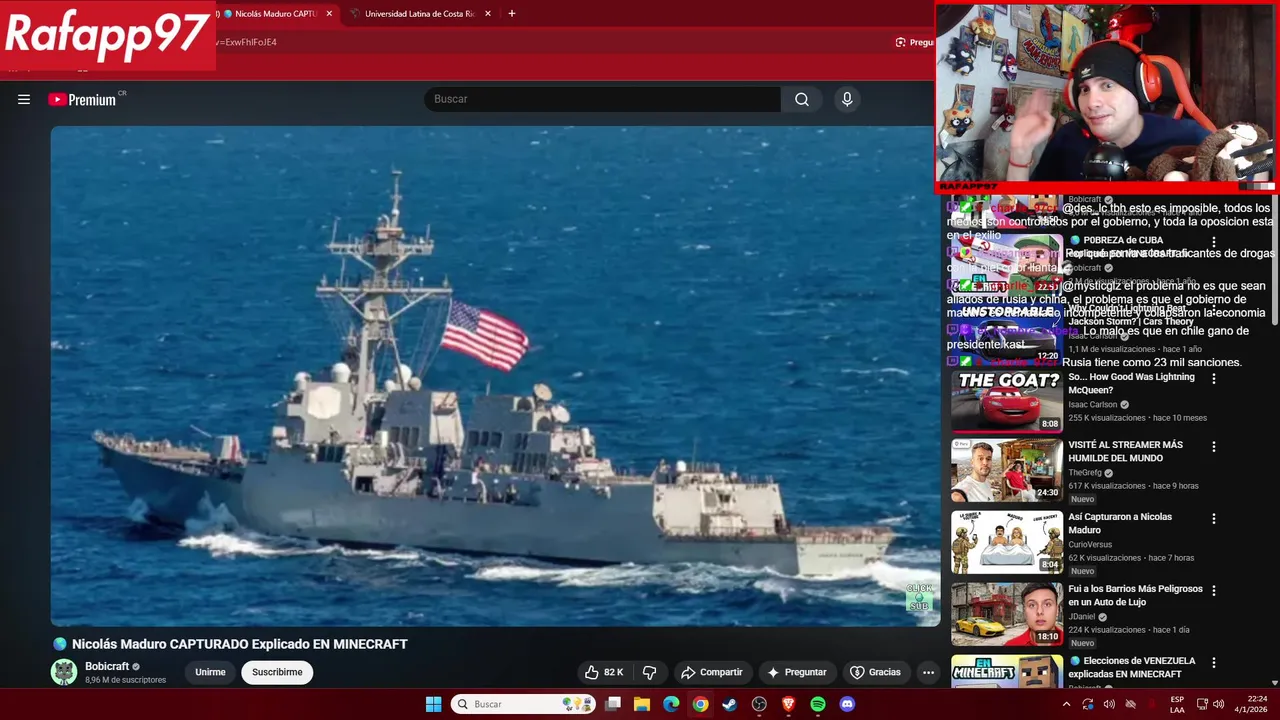Close the Universidad Latina tab
1280x720 pixels.
point(488,14)
